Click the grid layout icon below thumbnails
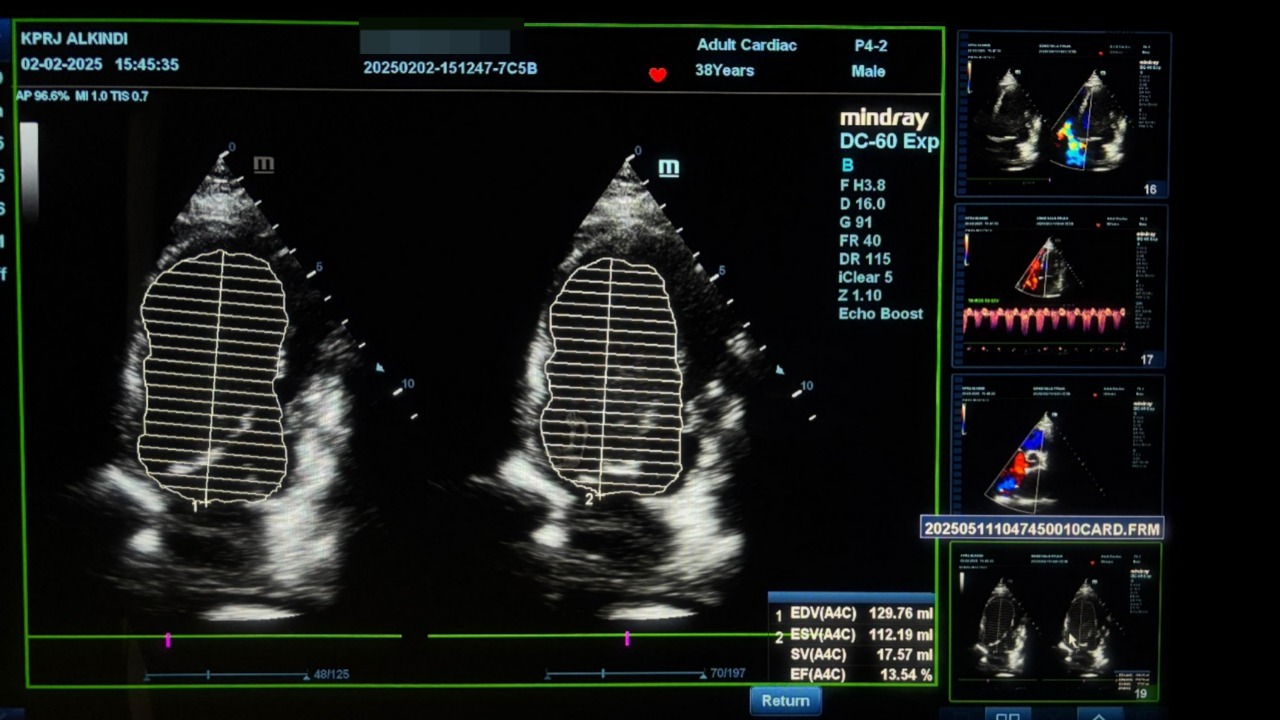The height and width of the screenshot is (720, 1280). click(x=1007, y=714)
